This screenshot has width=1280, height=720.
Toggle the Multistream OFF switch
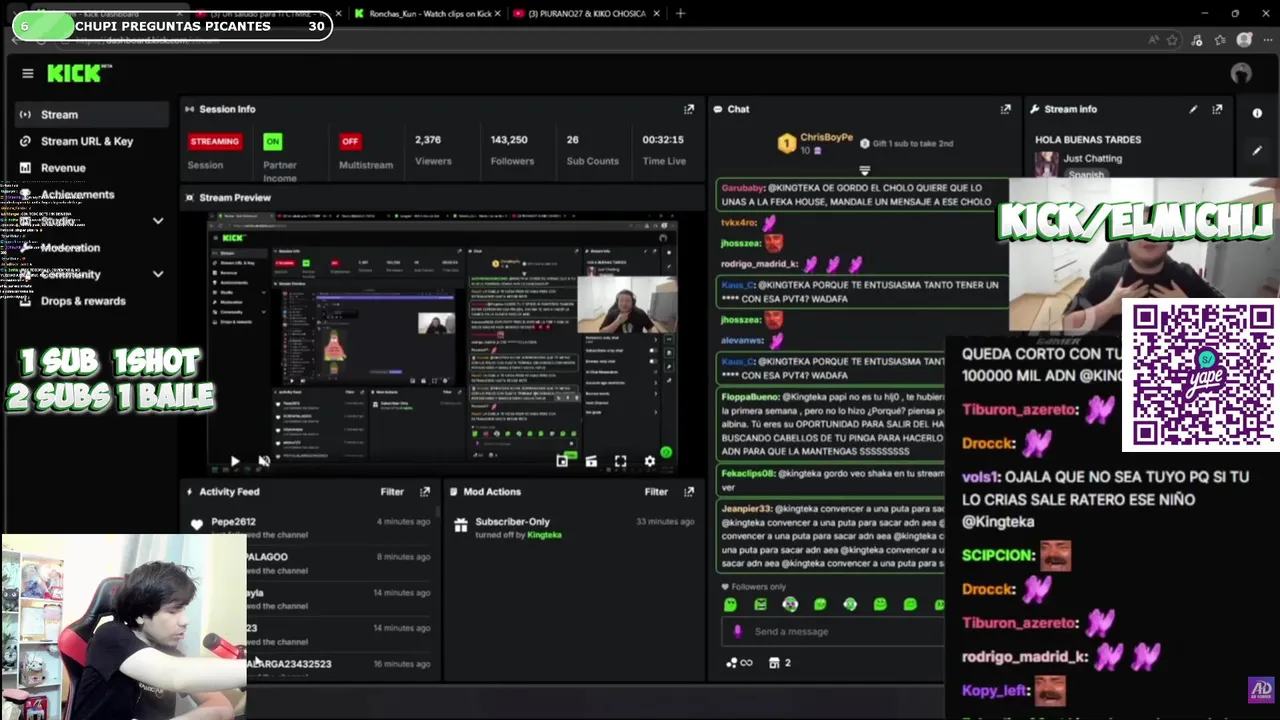350,141
